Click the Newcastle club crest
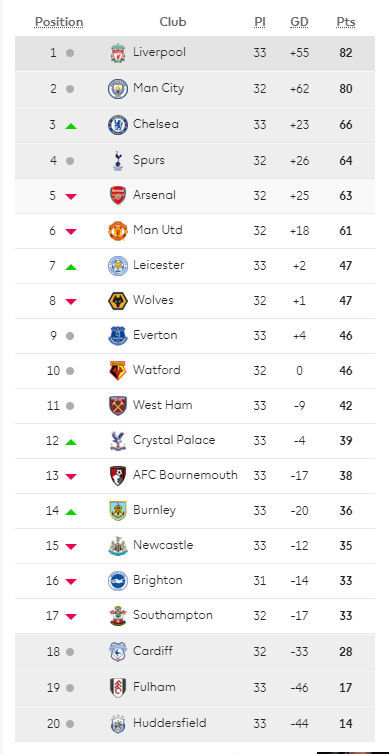Screen dimensions: 389x754 click(x=118, y=546)
